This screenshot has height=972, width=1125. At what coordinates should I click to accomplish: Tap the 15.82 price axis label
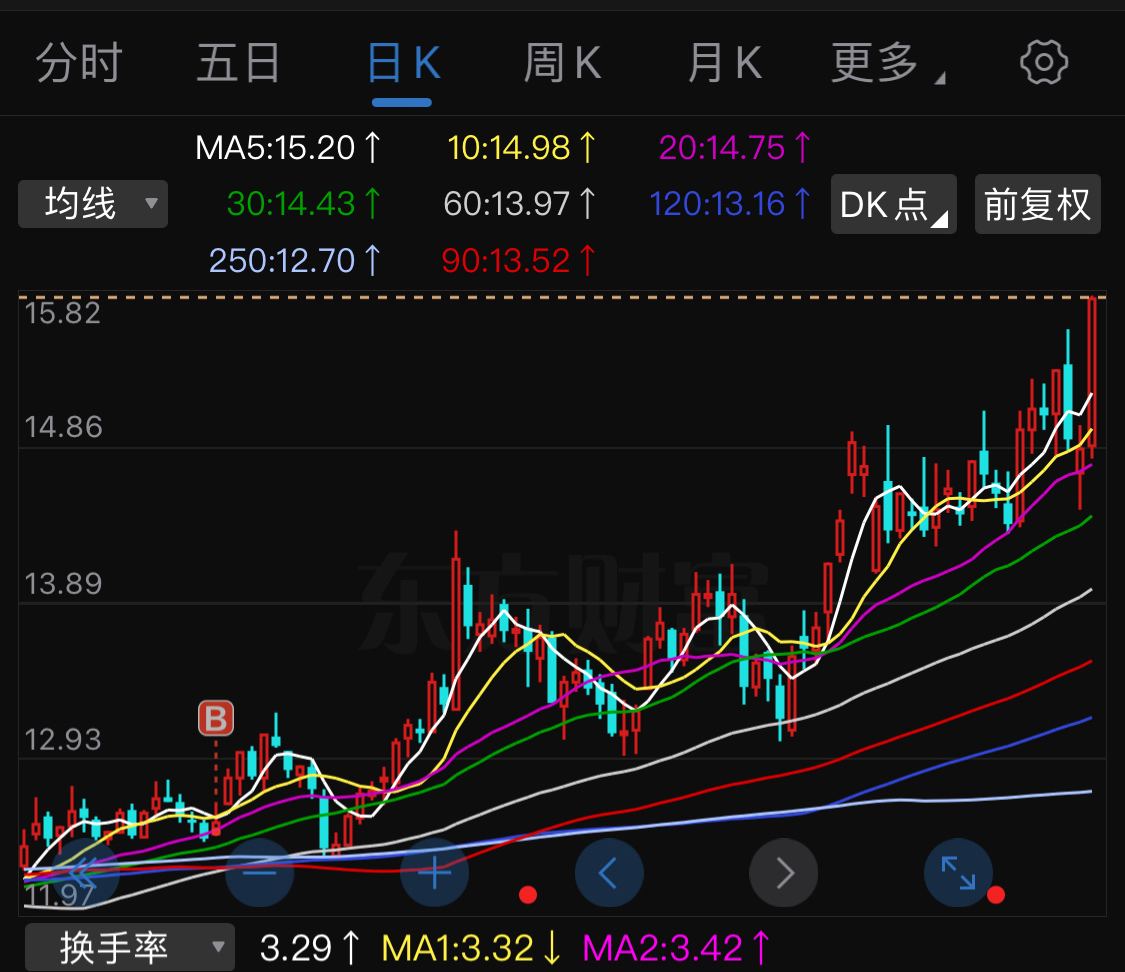62,313
